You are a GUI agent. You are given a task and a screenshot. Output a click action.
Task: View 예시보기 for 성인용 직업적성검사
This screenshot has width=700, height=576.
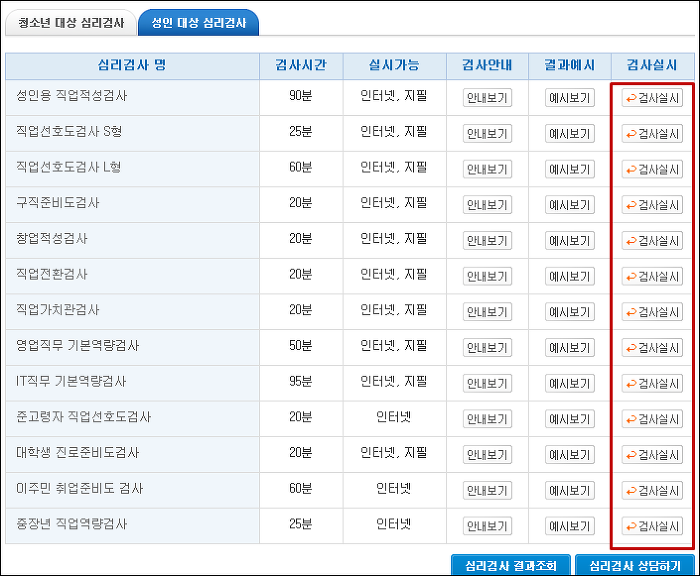click(570, 98)
